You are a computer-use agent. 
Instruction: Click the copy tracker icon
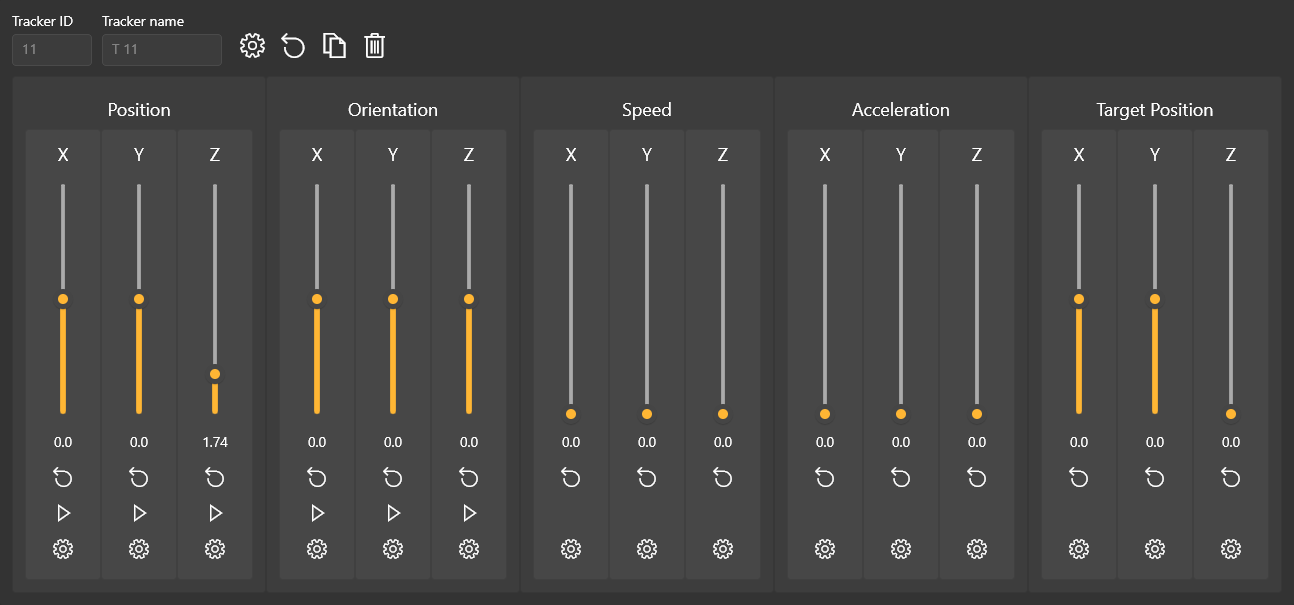(334, 45)
